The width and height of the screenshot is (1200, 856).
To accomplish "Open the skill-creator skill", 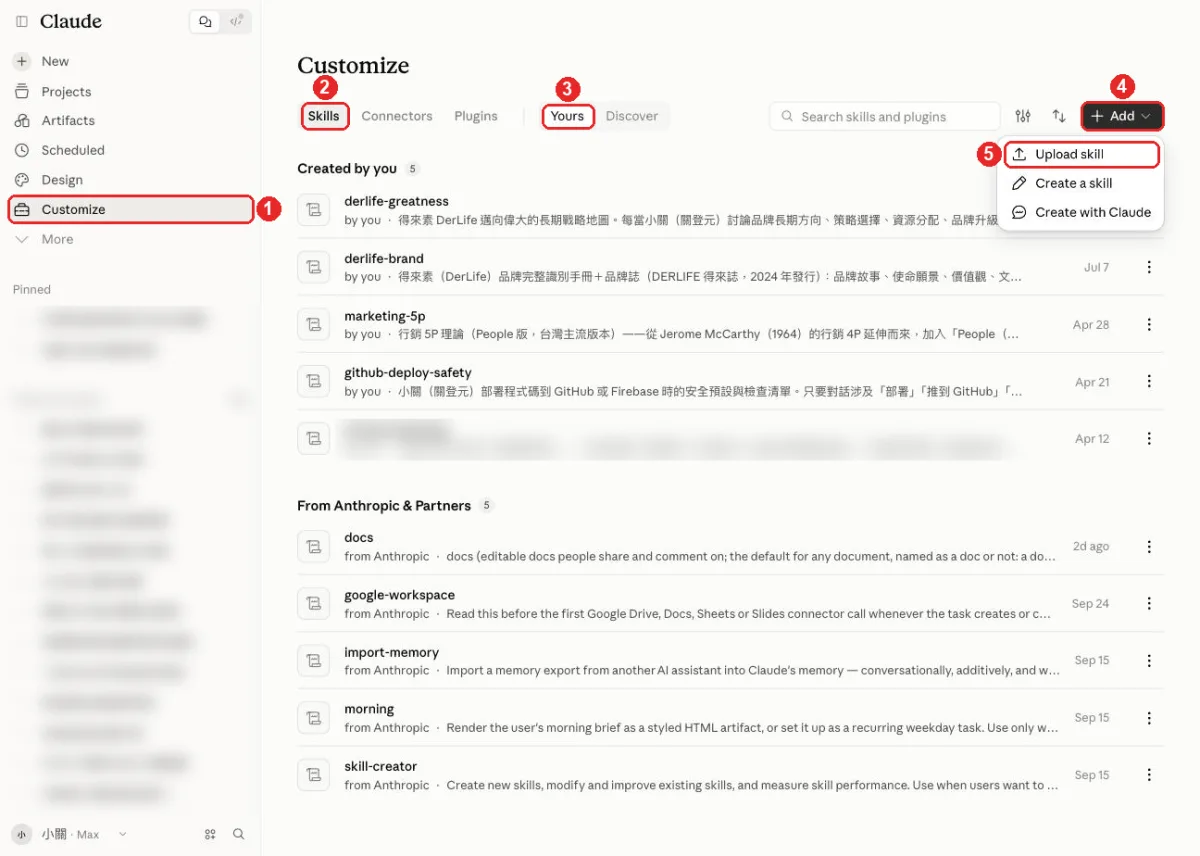I will [730, 774].
